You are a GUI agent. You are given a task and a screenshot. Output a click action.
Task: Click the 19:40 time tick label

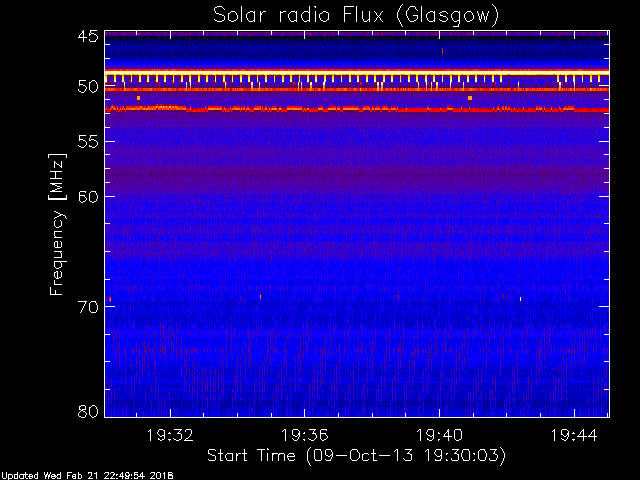[439, 435]
